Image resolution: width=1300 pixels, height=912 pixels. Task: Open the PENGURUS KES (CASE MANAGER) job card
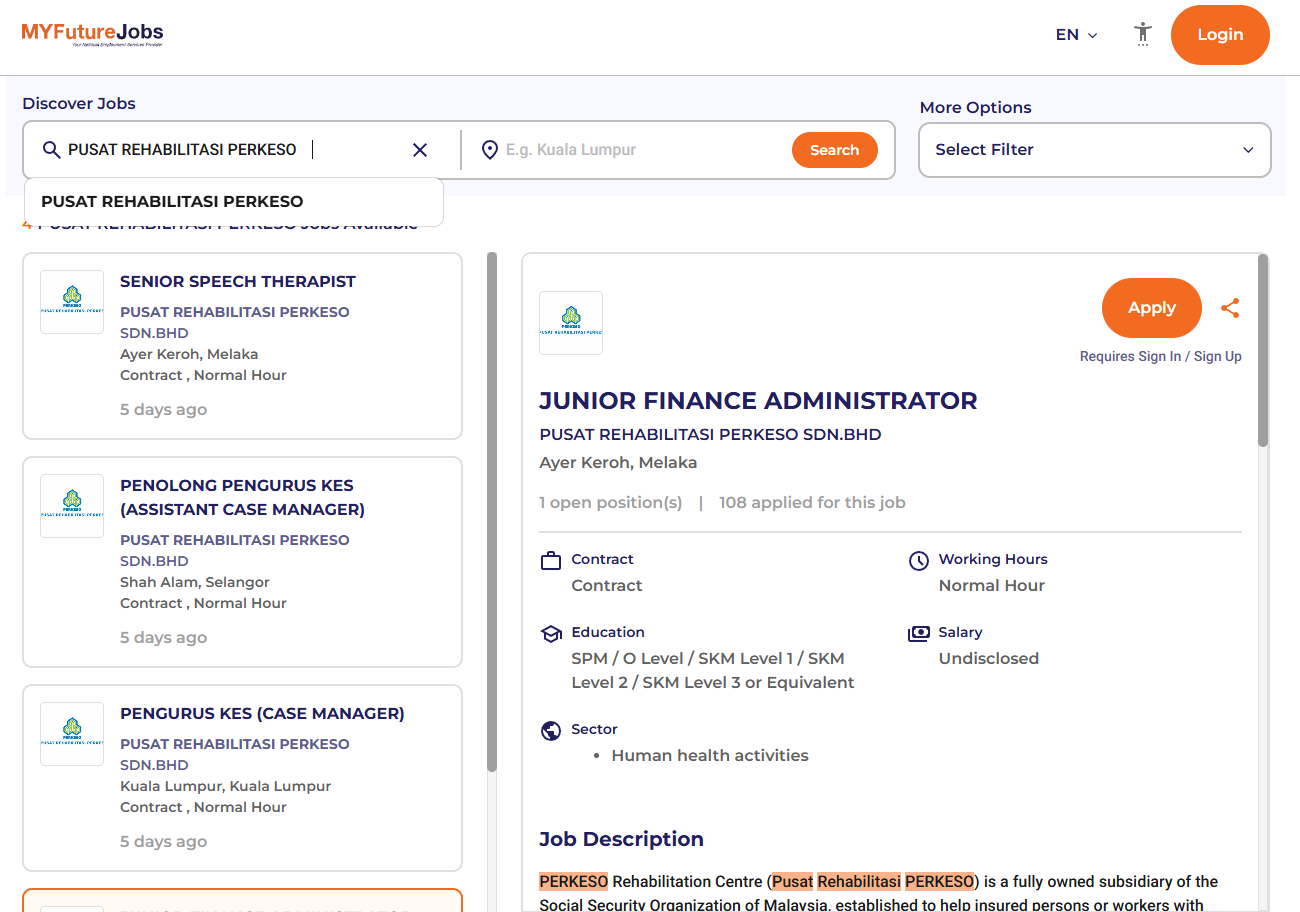[242, 778]
